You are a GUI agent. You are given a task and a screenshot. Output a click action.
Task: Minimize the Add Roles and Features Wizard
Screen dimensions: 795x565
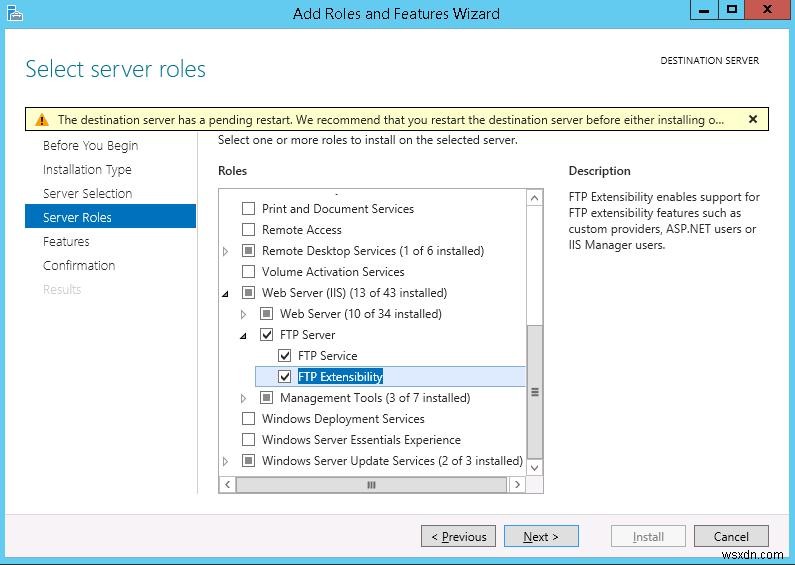pos(704,10)
